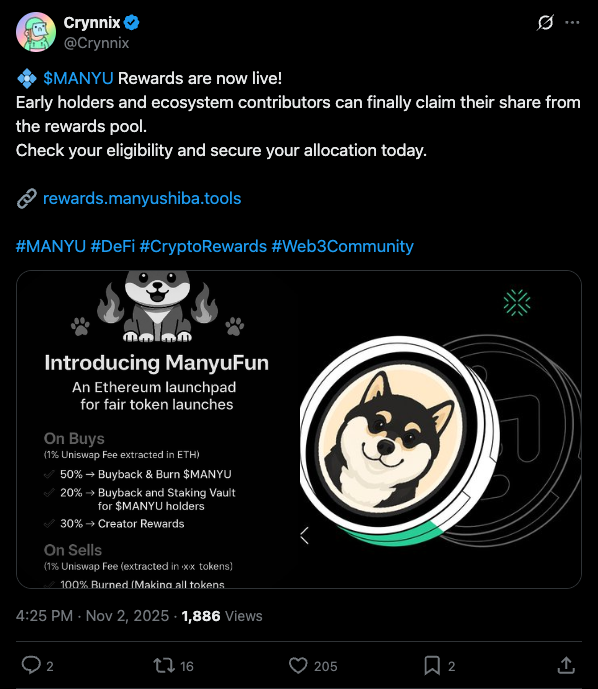The image size is (598, 689).
Task: Open Crynnix profile avatar
Action: [x=36, y=32]
